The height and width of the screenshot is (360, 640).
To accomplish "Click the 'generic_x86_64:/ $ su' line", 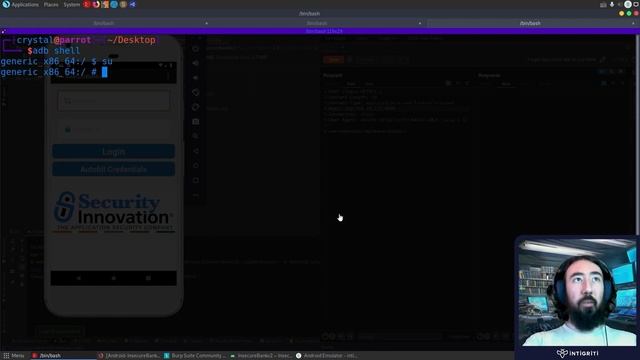I will (x=56, y=61).
